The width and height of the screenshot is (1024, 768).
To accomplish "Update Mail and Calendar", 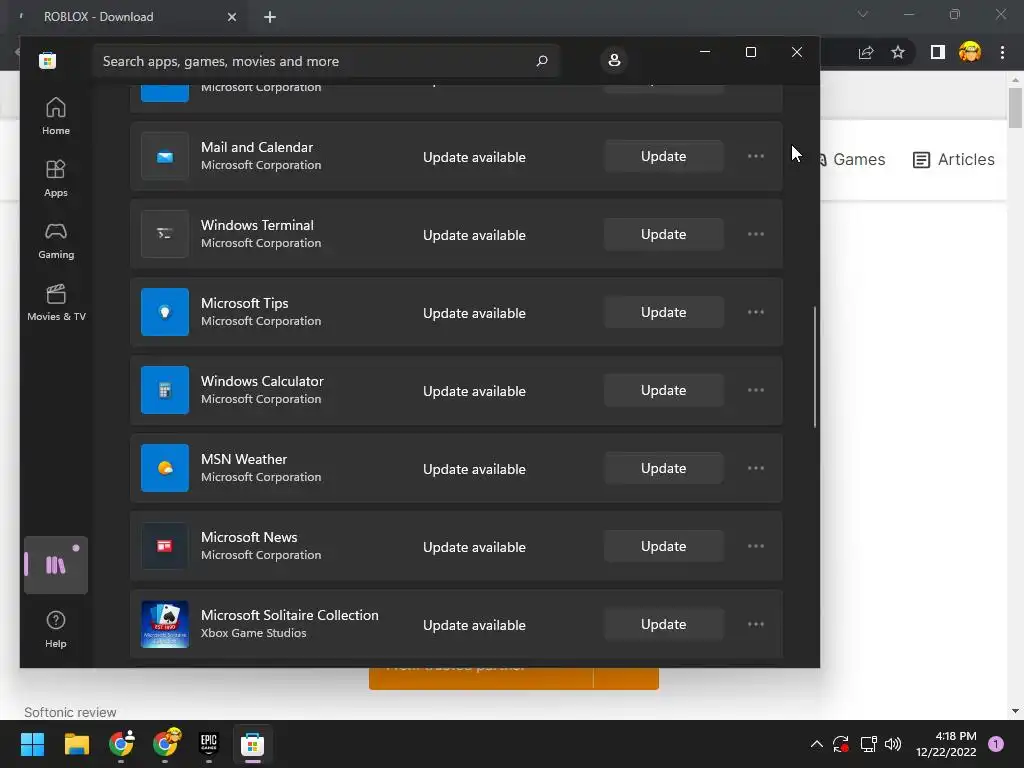I will point(664,156).
